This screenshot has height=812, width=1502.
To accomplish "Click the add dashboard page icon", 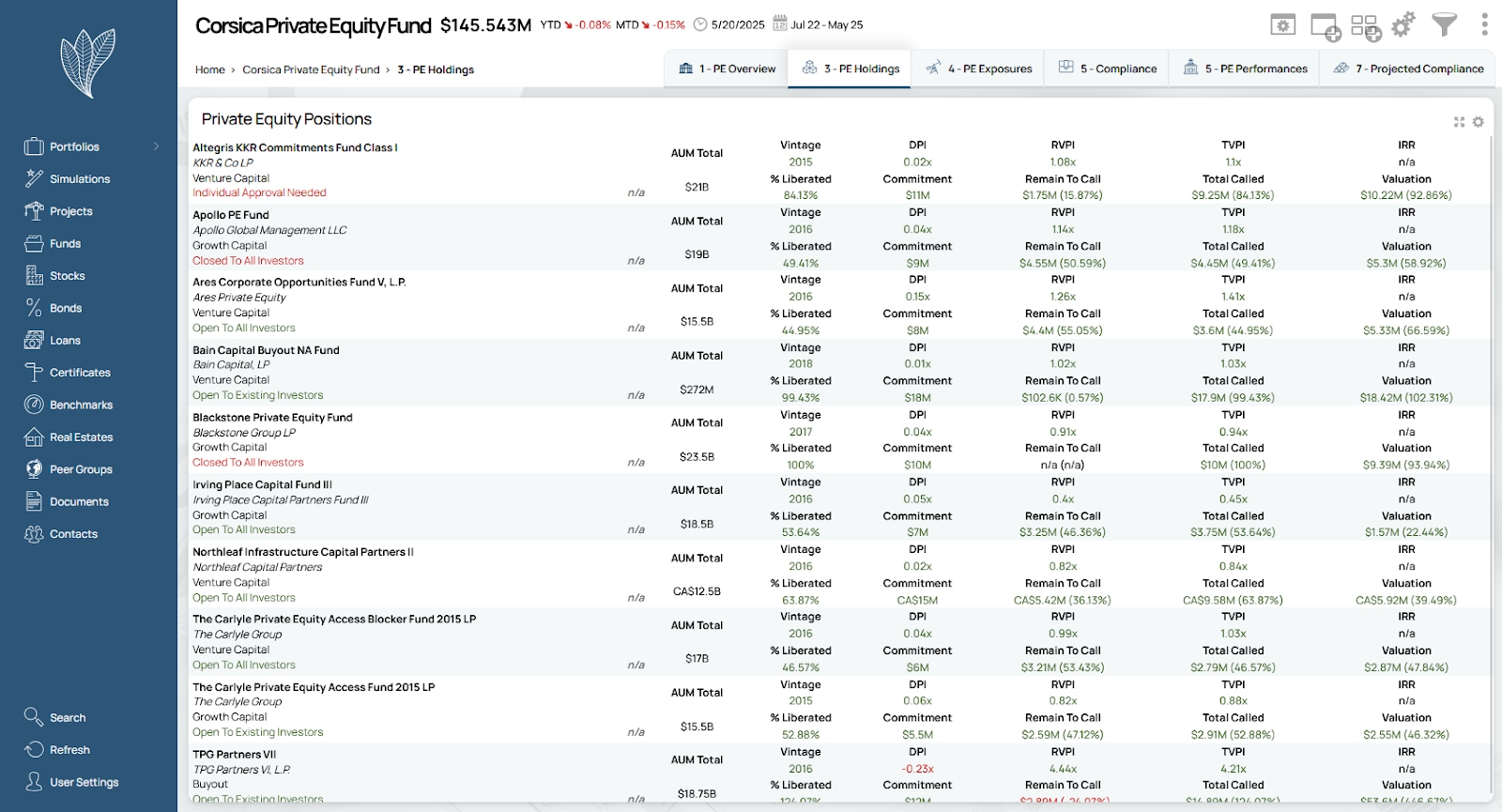I will (x=1325, y=26).
